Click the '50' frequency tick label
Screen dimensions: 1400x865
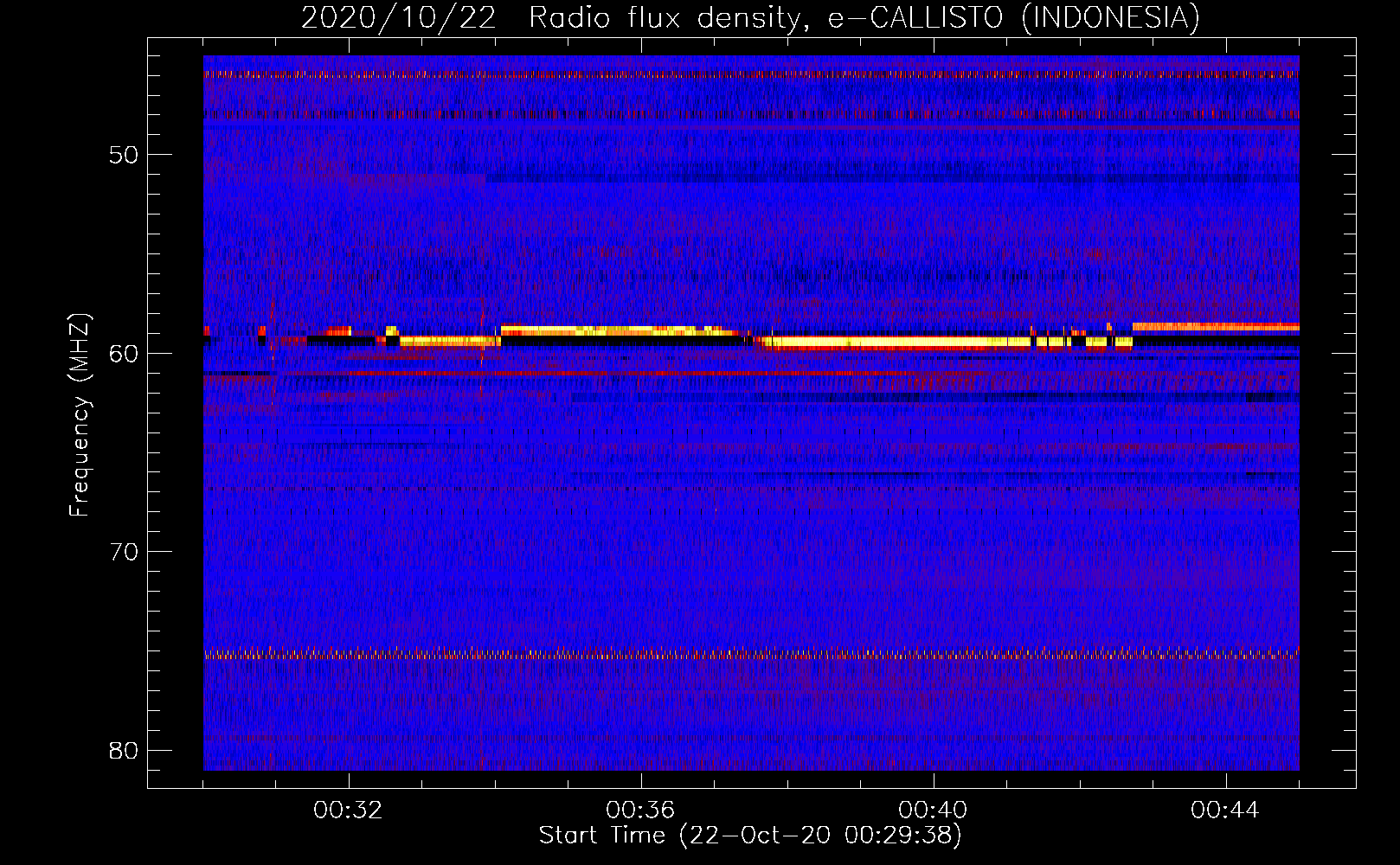[x=124, y=155]
